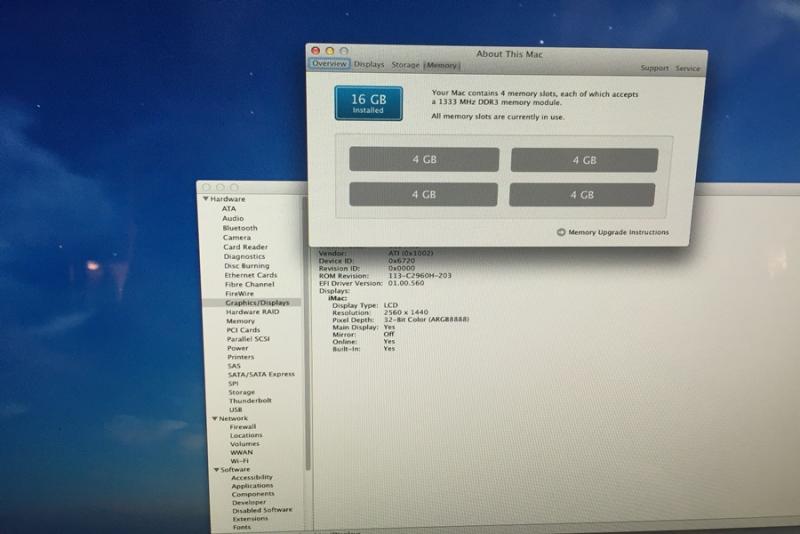Select Printers in the sidebar
800x534 pixels.
240,357
